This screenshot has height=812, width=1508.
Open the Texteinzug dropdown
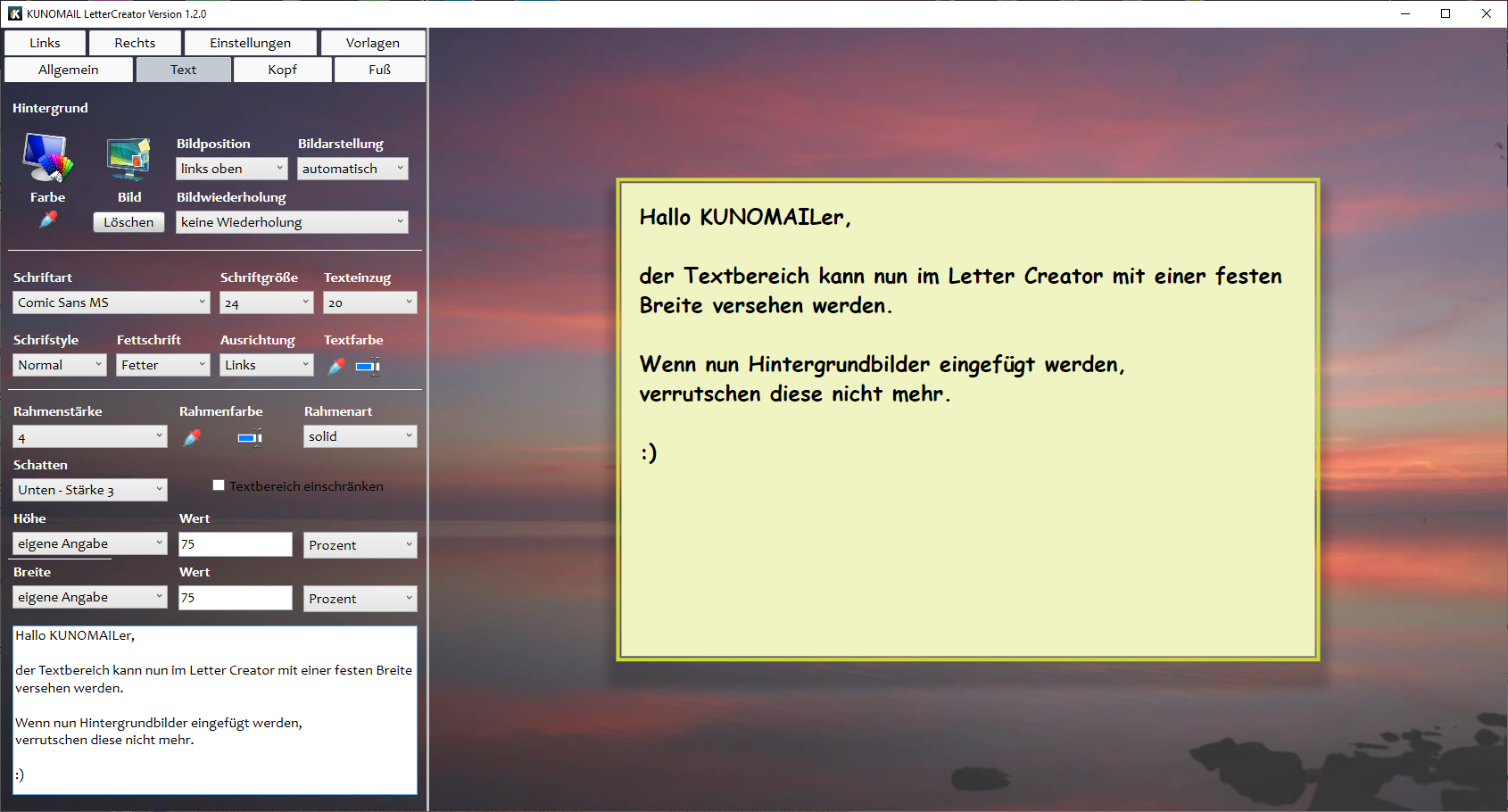coord(370,302)
